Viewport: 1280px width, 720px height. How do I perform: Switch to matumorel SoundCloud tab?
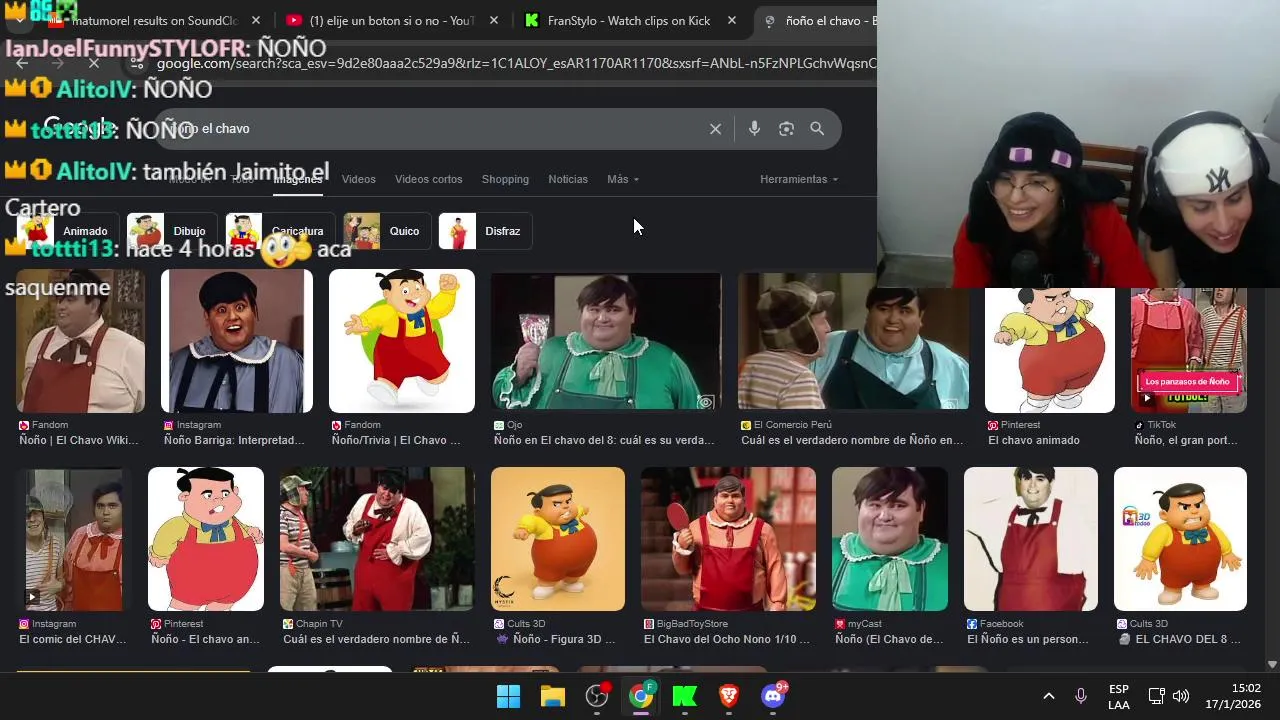[155, 20]
